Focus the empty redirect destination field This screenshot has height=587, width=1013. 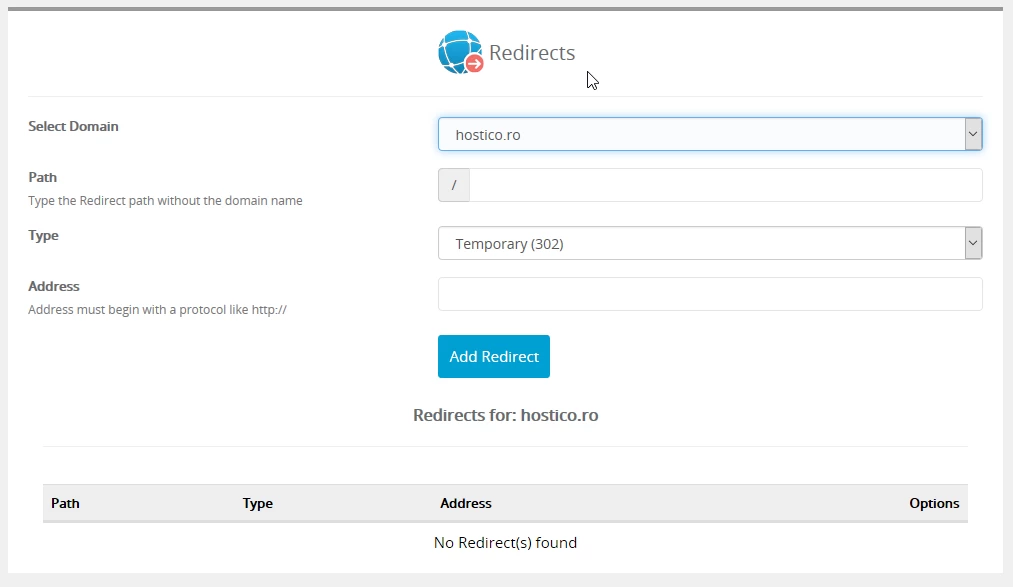coord(710,293)
